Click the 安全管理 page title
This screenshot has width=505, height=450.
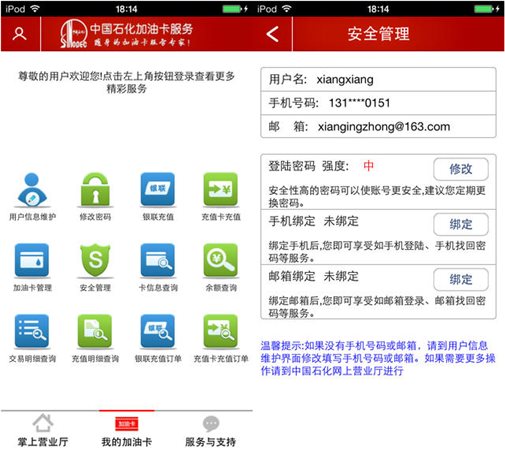pyautogui.click(x=378, y=34)
